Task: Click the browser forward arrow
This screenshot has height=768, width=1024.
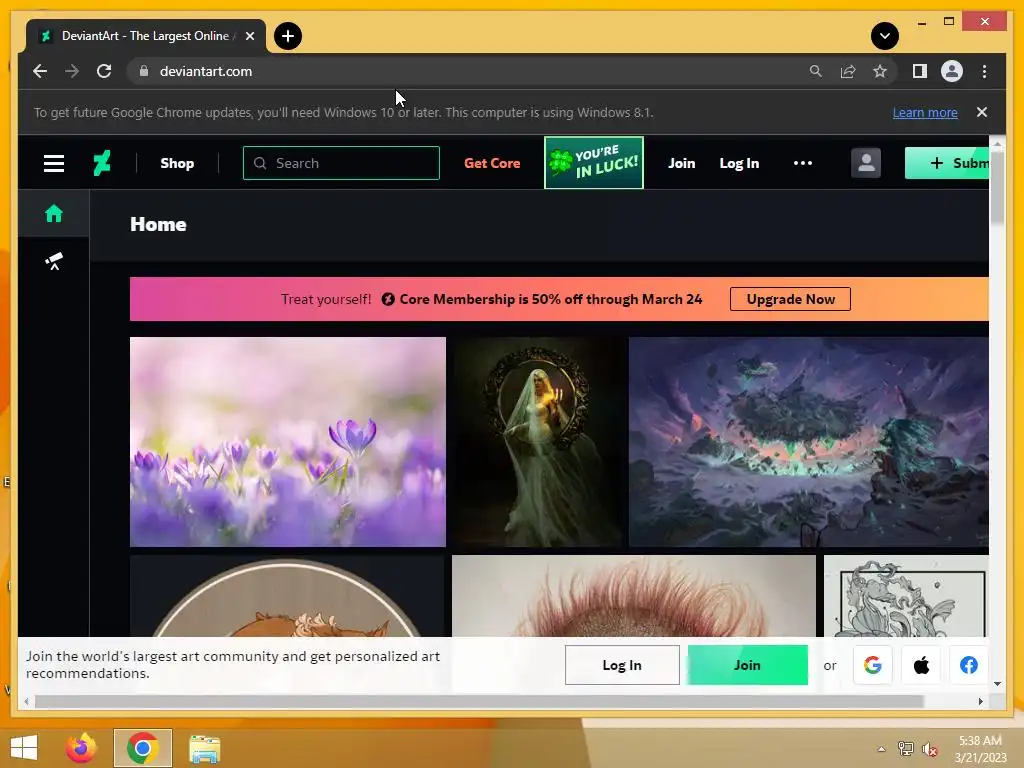Action: pyautogui.click(x=72, y=71)
